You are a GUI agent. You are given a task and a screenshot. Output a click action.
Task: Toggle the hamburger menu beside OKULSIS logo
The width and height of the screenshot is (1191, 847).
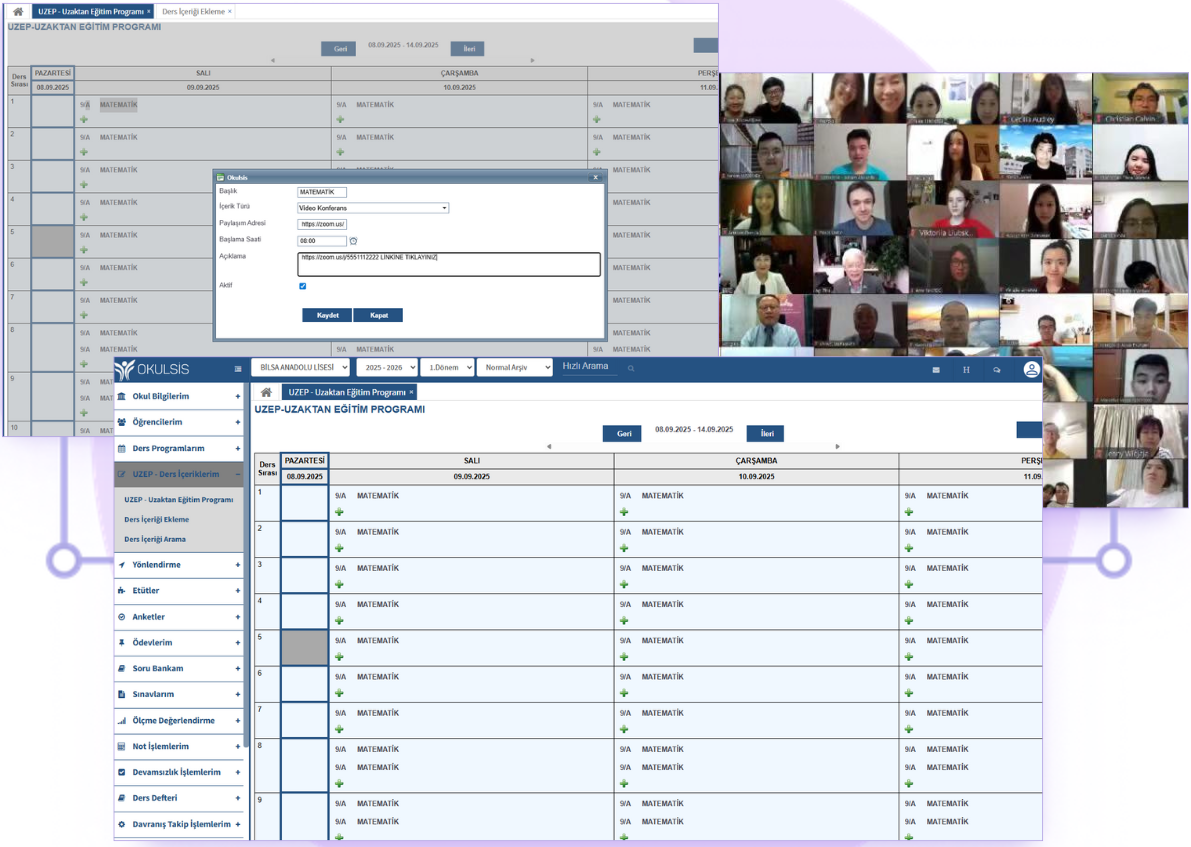[x=238, y=369]
